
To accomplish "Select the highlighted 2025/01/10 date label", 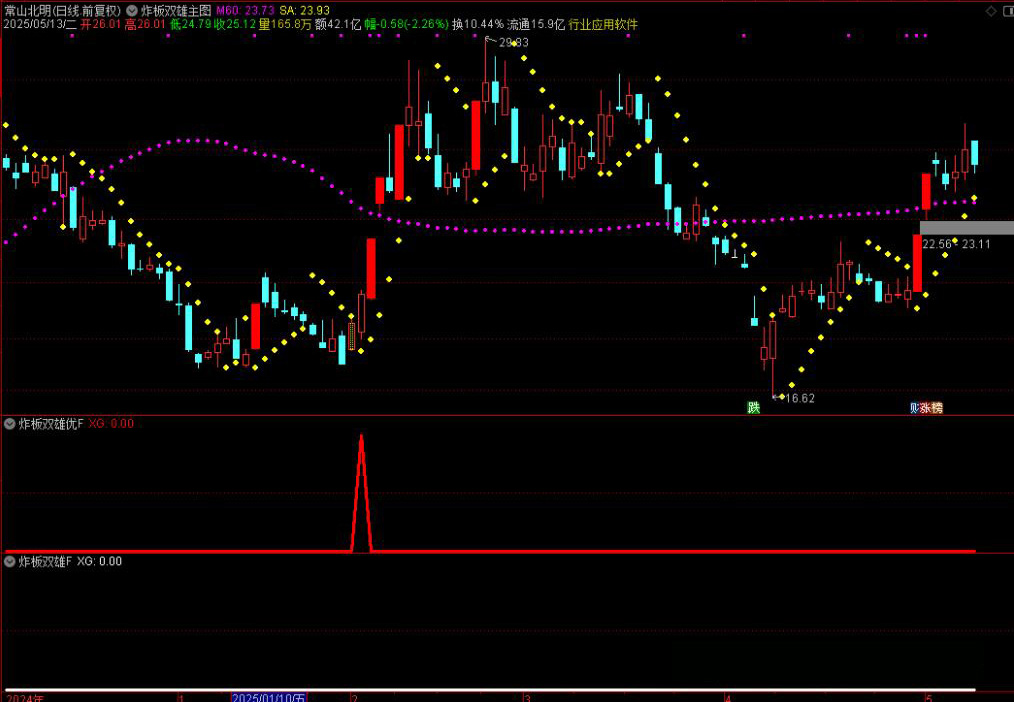I will pos(269,697).
